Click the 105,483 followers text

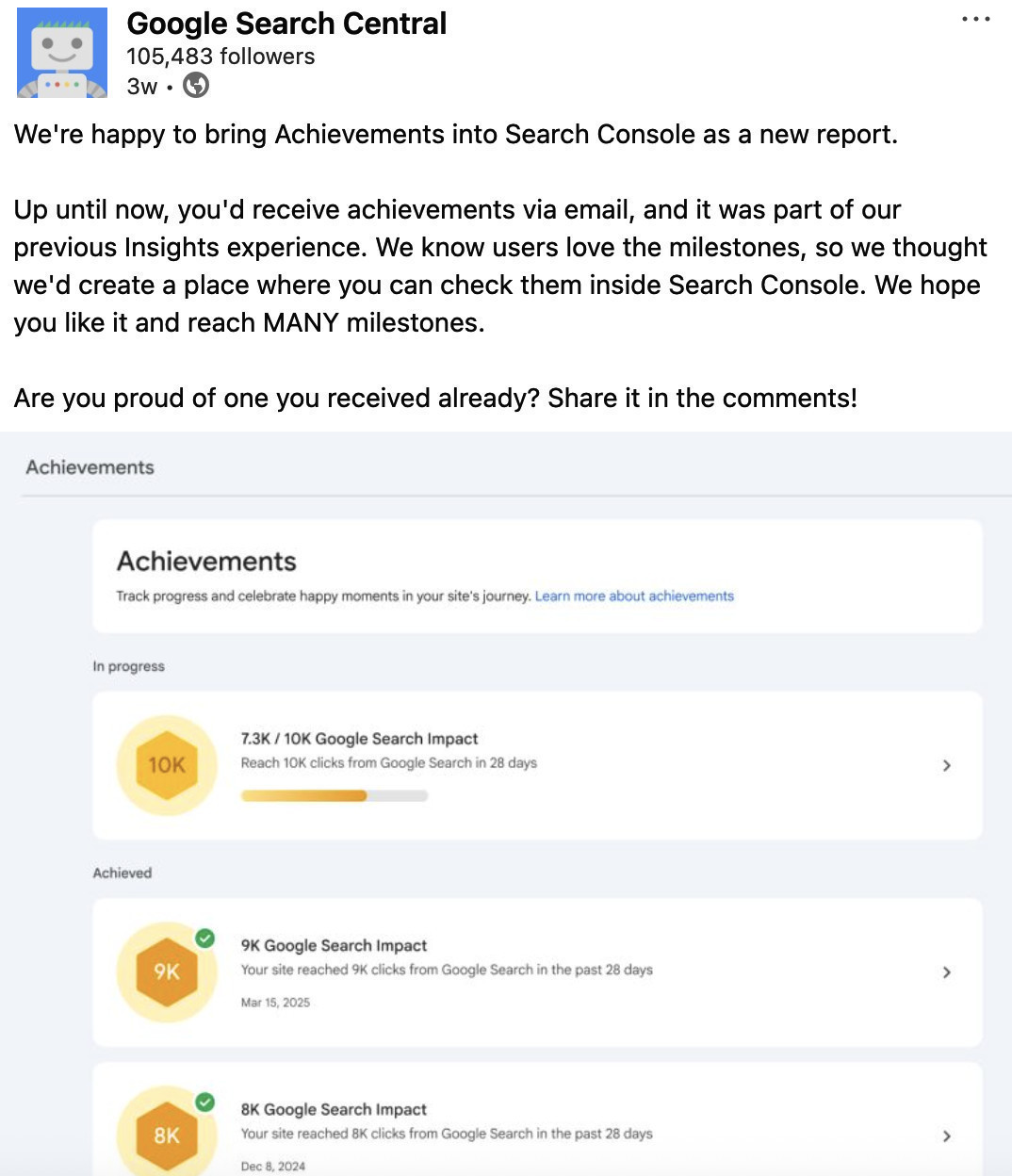click(220, 57)
